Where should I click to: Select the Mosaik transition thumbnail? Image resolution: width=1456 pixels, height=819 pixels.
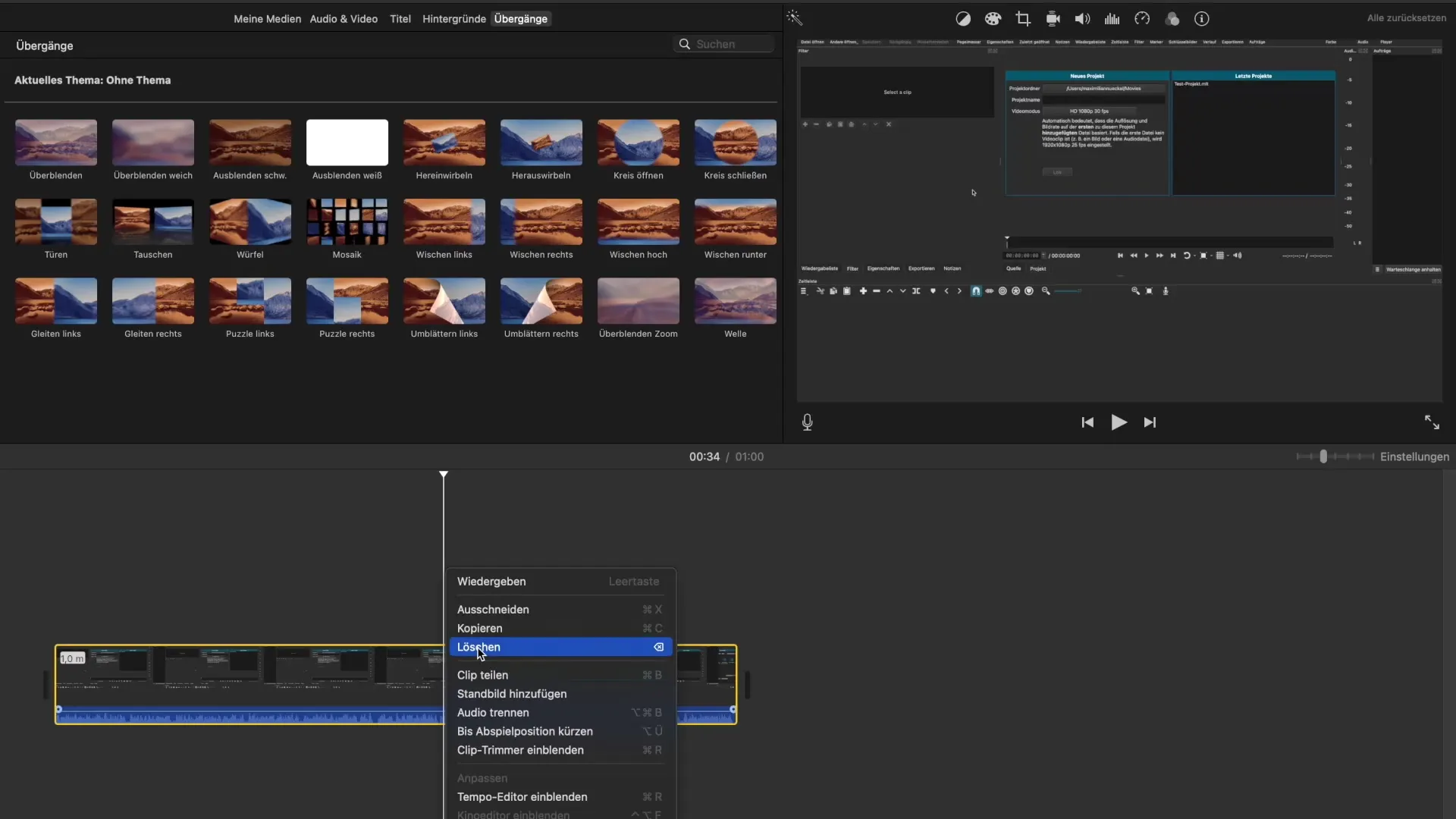(347, 222)
